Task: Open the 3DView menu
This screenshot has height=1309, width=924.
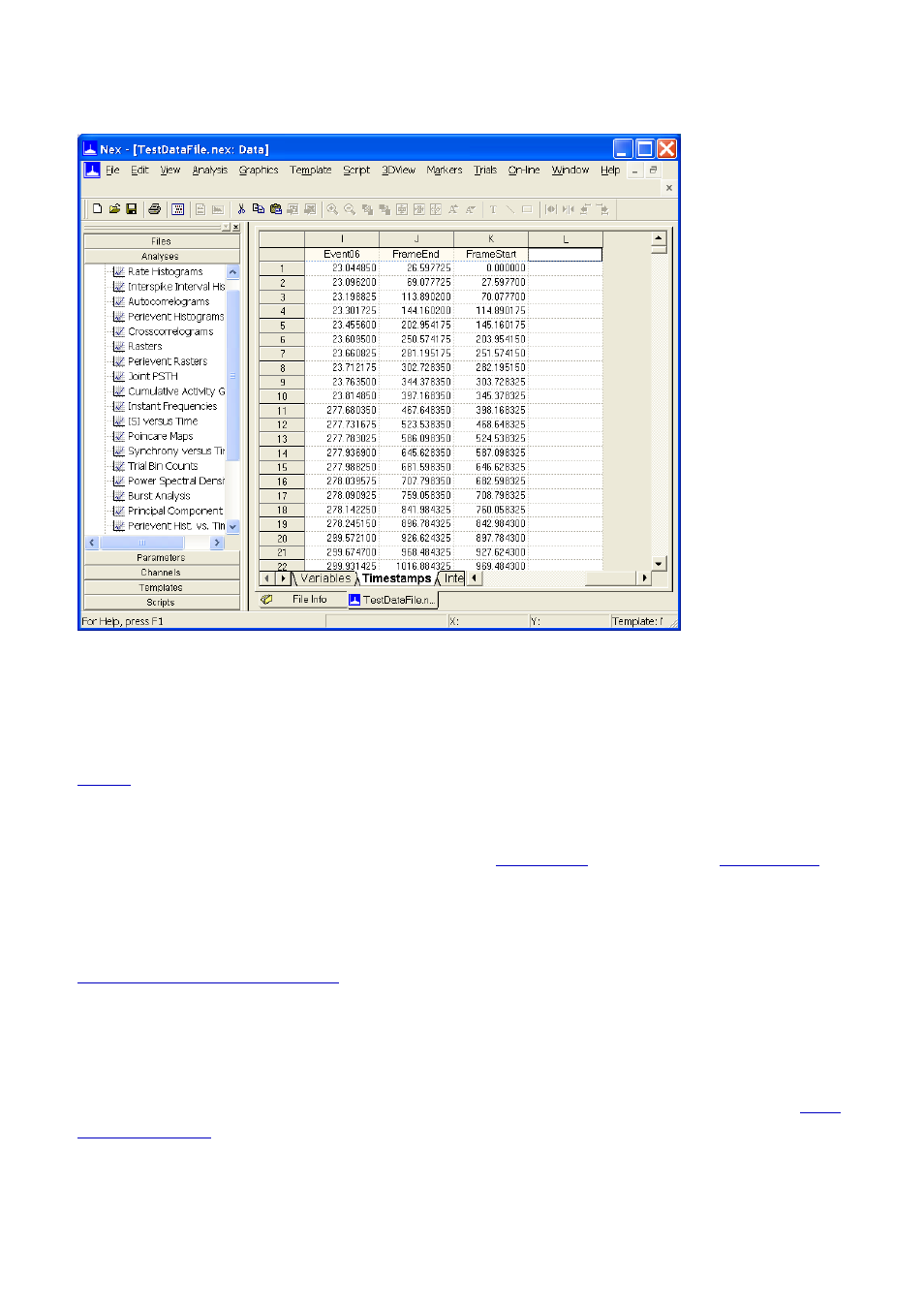Action: click(398, 170)
